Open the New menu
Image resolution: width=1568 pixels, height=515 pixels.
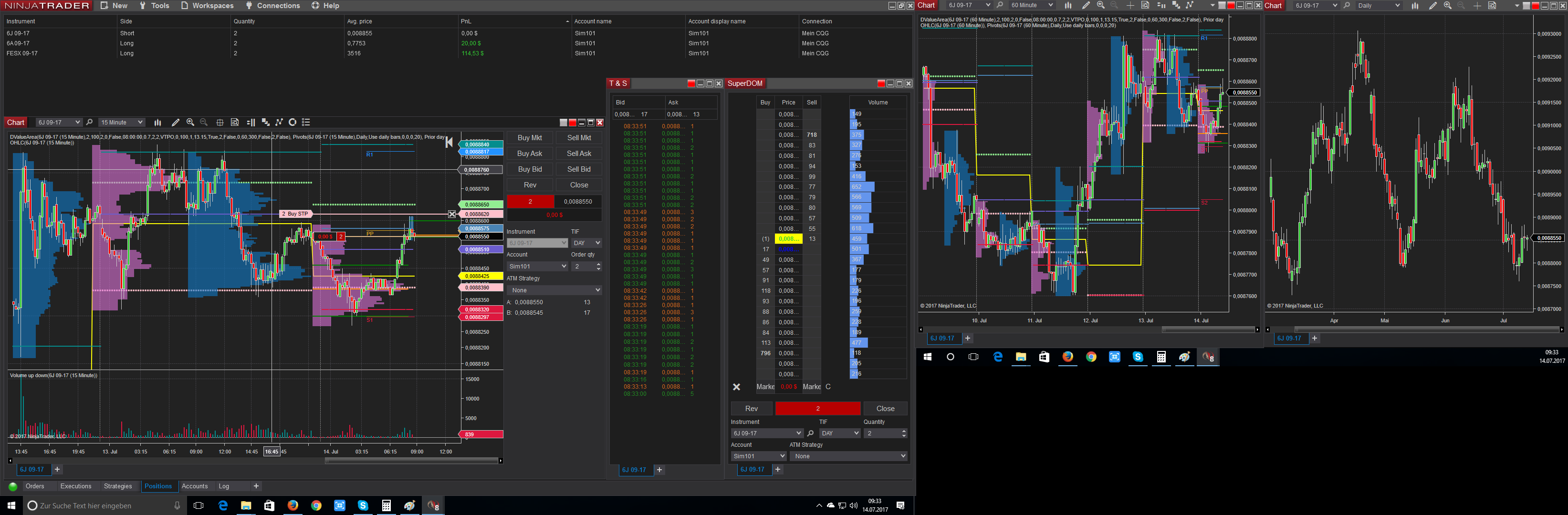[x=114, y=5]
